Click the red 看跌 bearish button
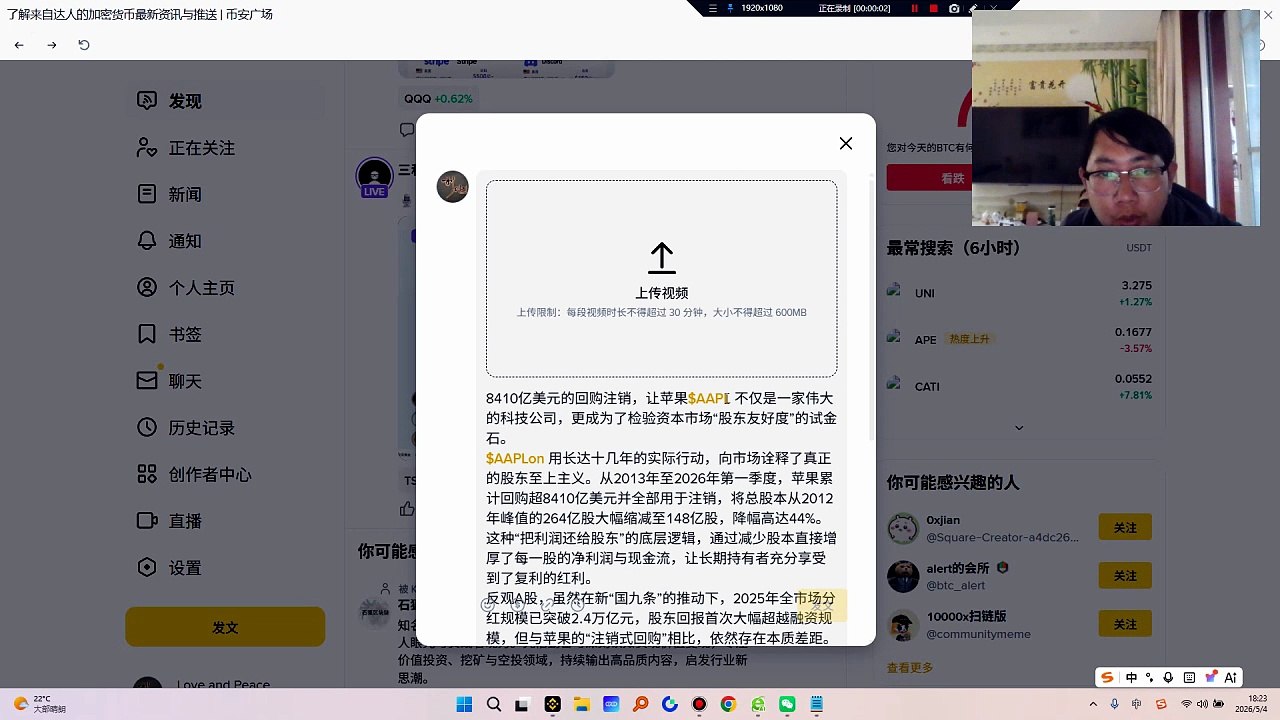This screenshot has width=1280, height=720. pyautogui.click(x=953, y=178)
